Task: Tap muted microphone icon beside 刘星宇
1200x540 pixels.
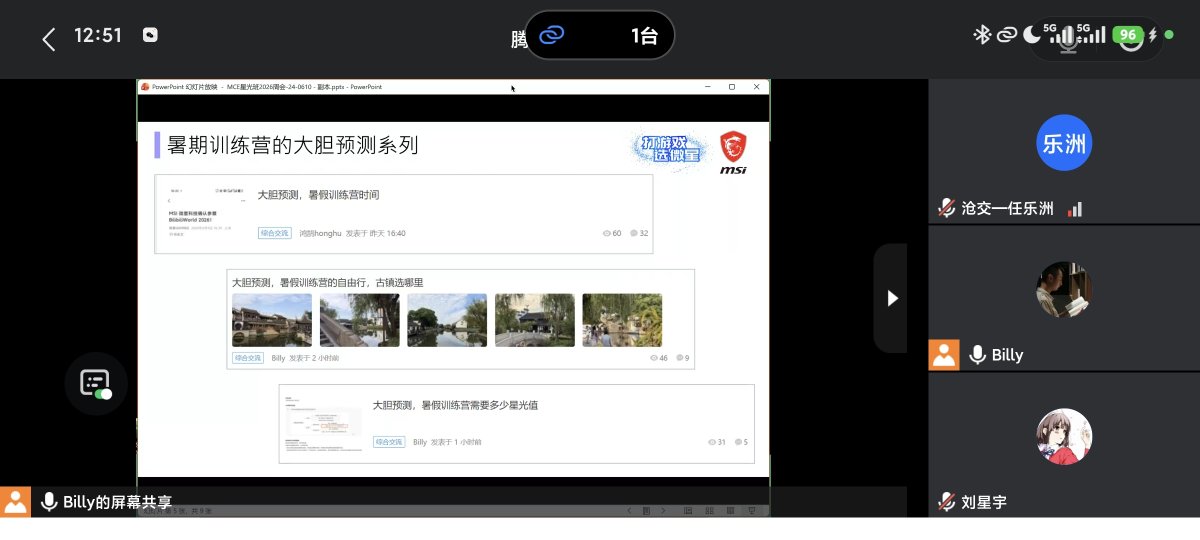Action: [946, 502]
